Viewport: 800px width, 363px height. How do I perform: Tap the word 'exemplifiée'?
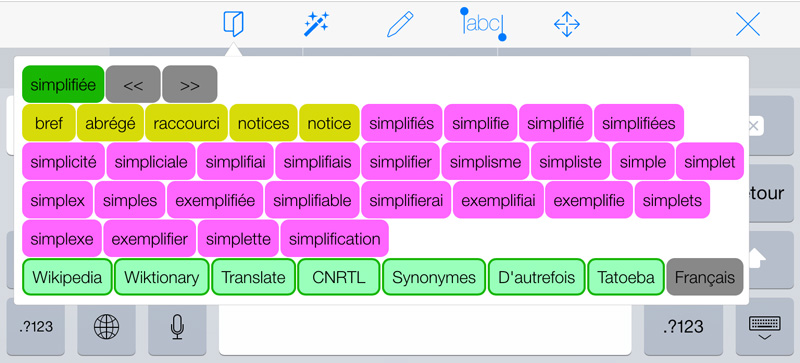tap(215, 200)
